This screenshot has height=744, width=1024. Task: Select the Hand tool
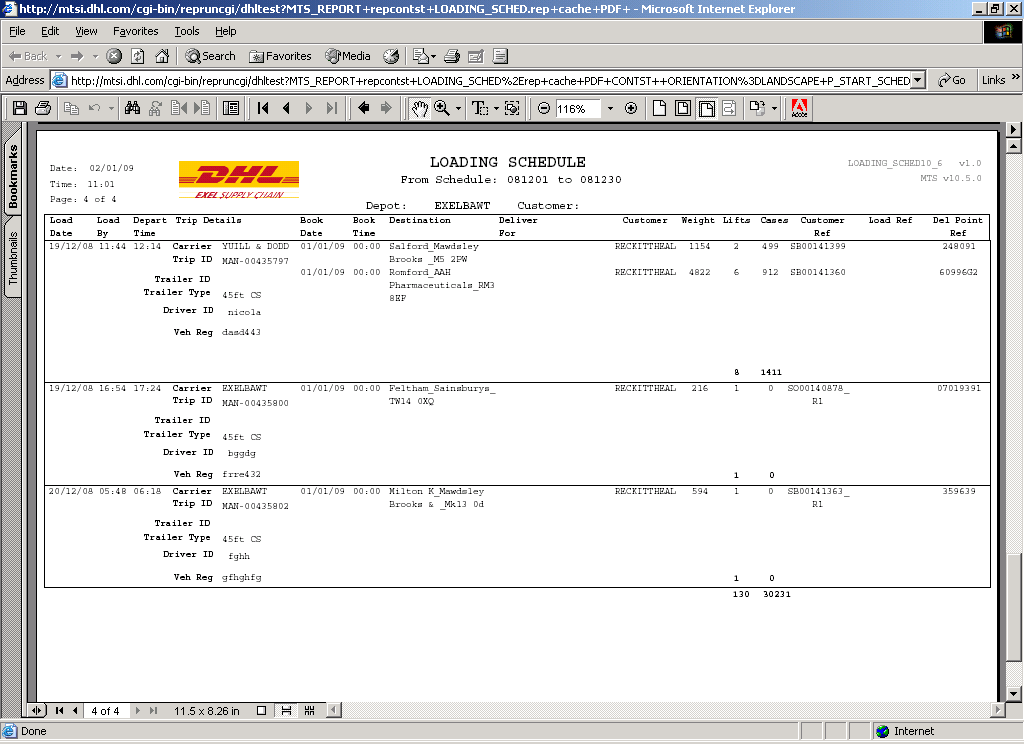[419, 108]
